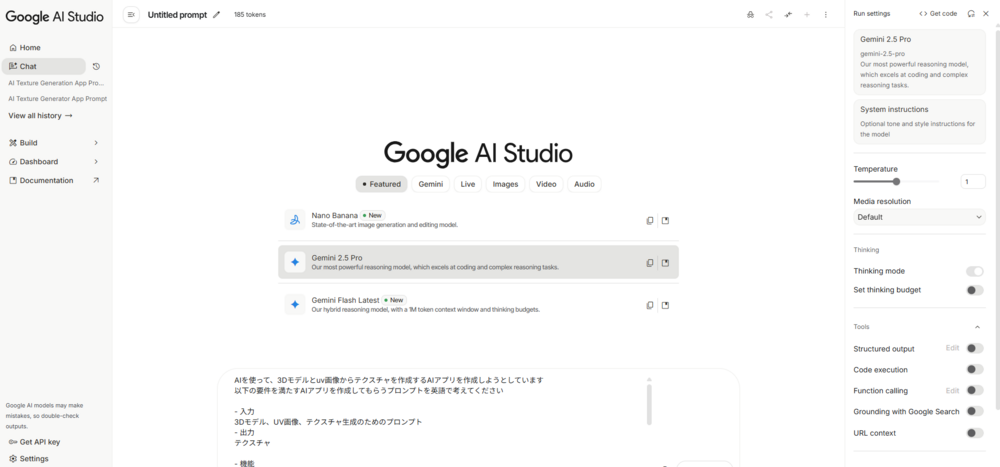Turn on Grounding with Google Search
The height and width of the screenshot is (467, 1000).
click(974, 411)
